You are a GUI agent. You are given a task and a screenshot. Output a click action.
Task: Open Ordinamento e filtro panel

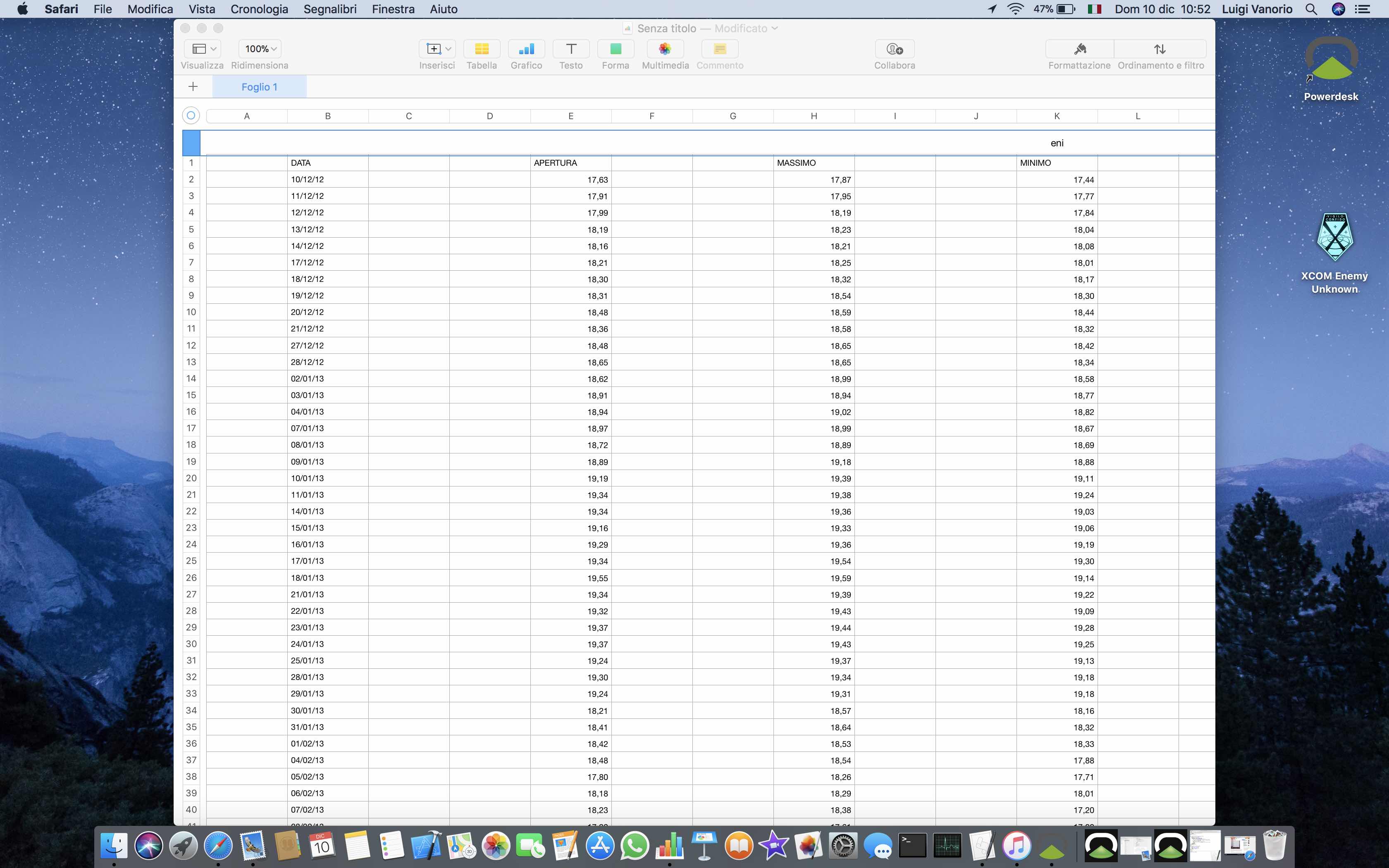[x=1160, y=55]
